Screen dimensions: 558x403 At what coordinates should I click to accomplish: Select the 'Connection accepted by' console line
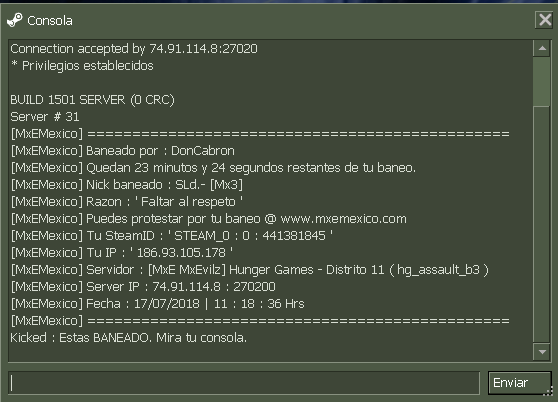coord(134,48)
